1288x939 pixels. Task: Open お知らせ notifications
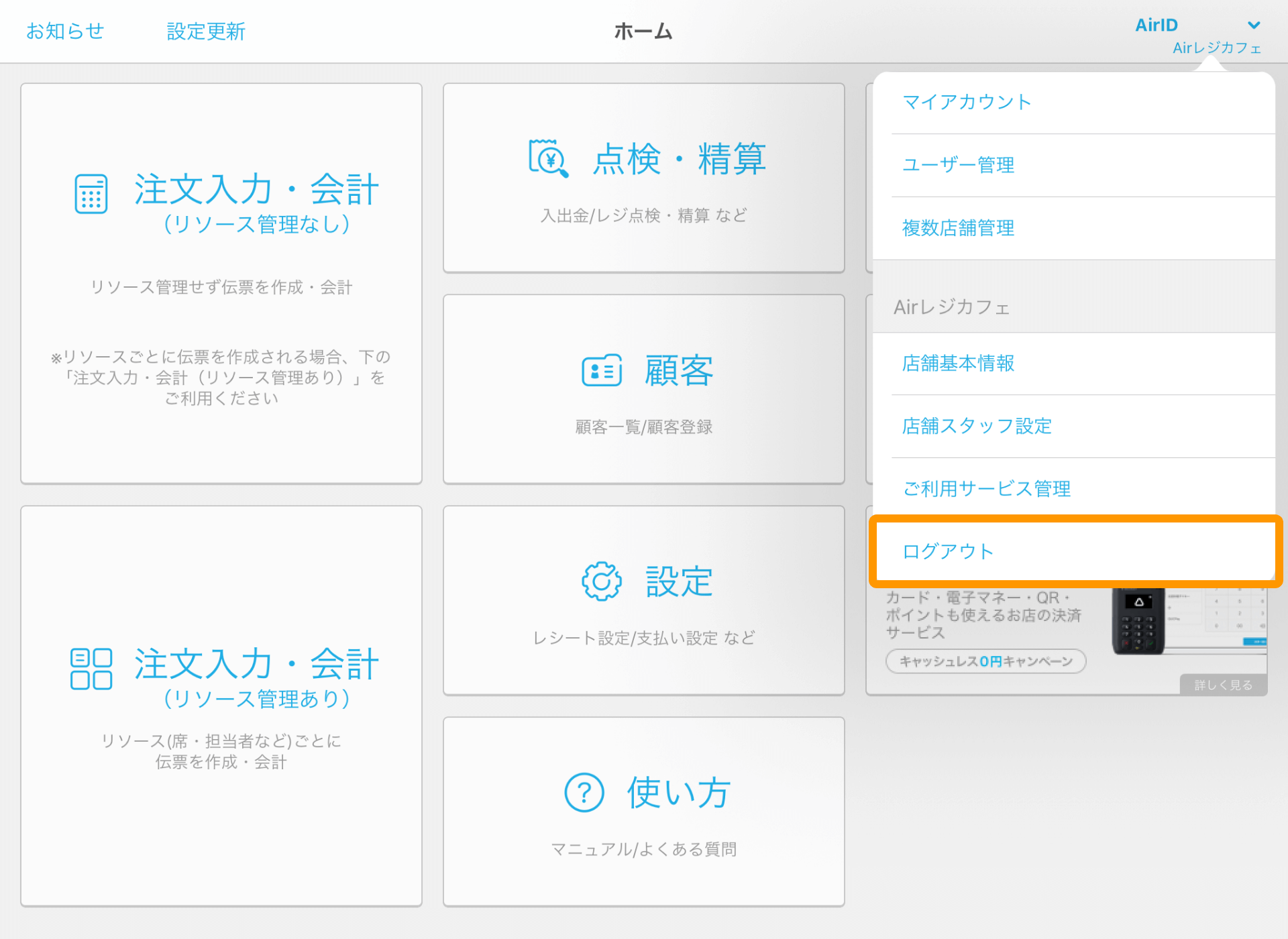coord(65,31)
